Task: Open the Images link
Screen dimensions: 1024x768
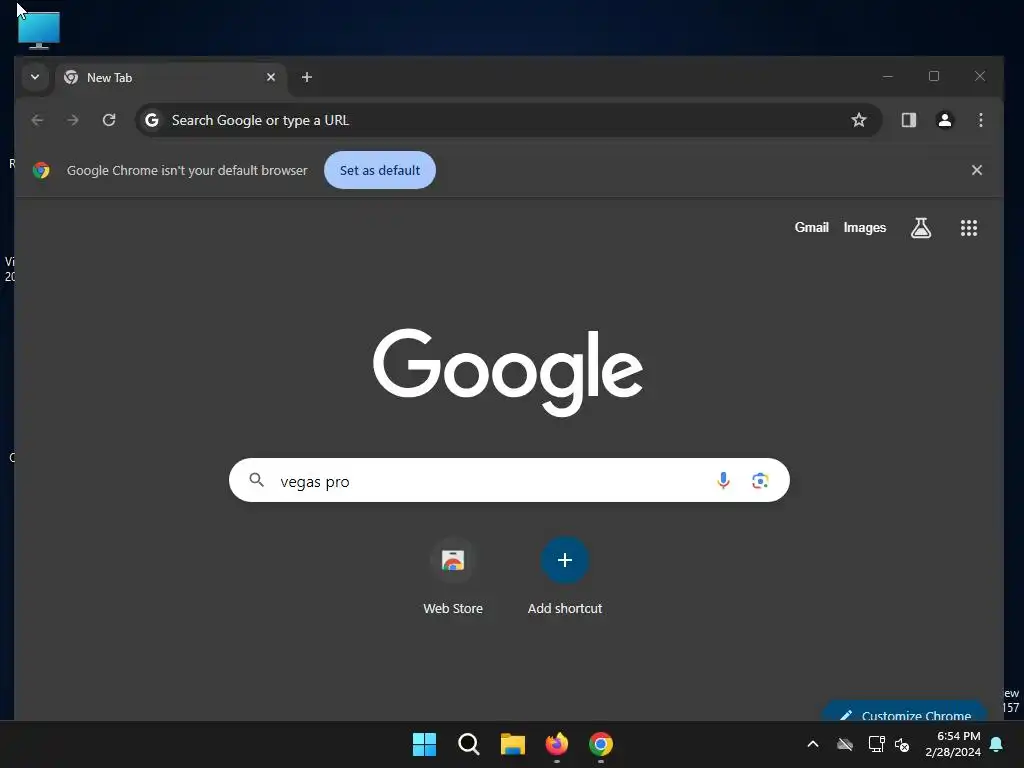Action: 865,227
